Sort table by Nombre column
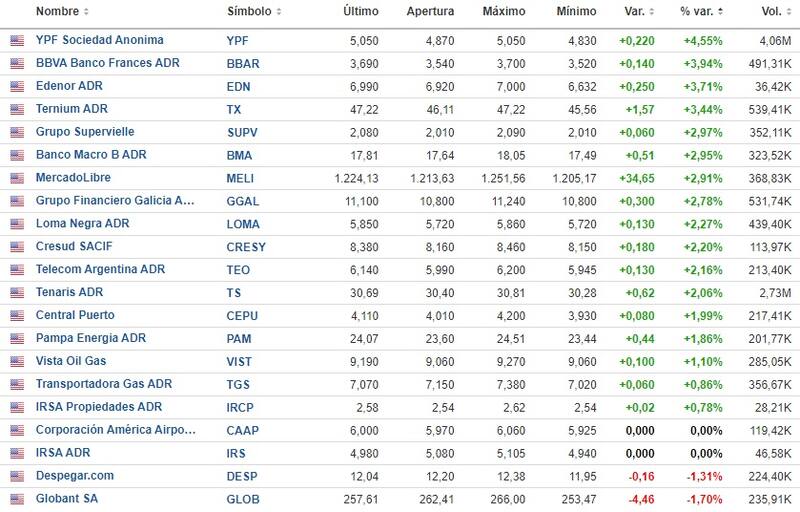The width and height of the screenshot is (800, 512). 61,11
